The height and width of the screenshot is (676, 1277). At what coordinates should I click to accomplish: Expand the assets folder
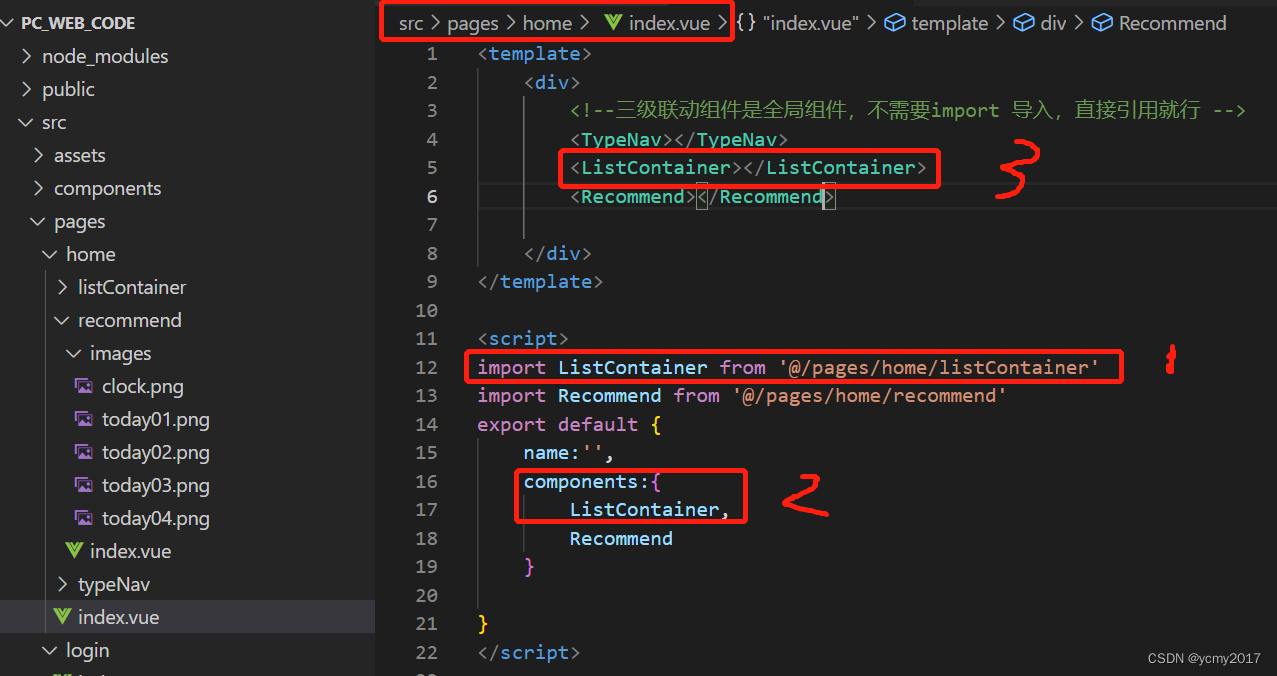38,155
